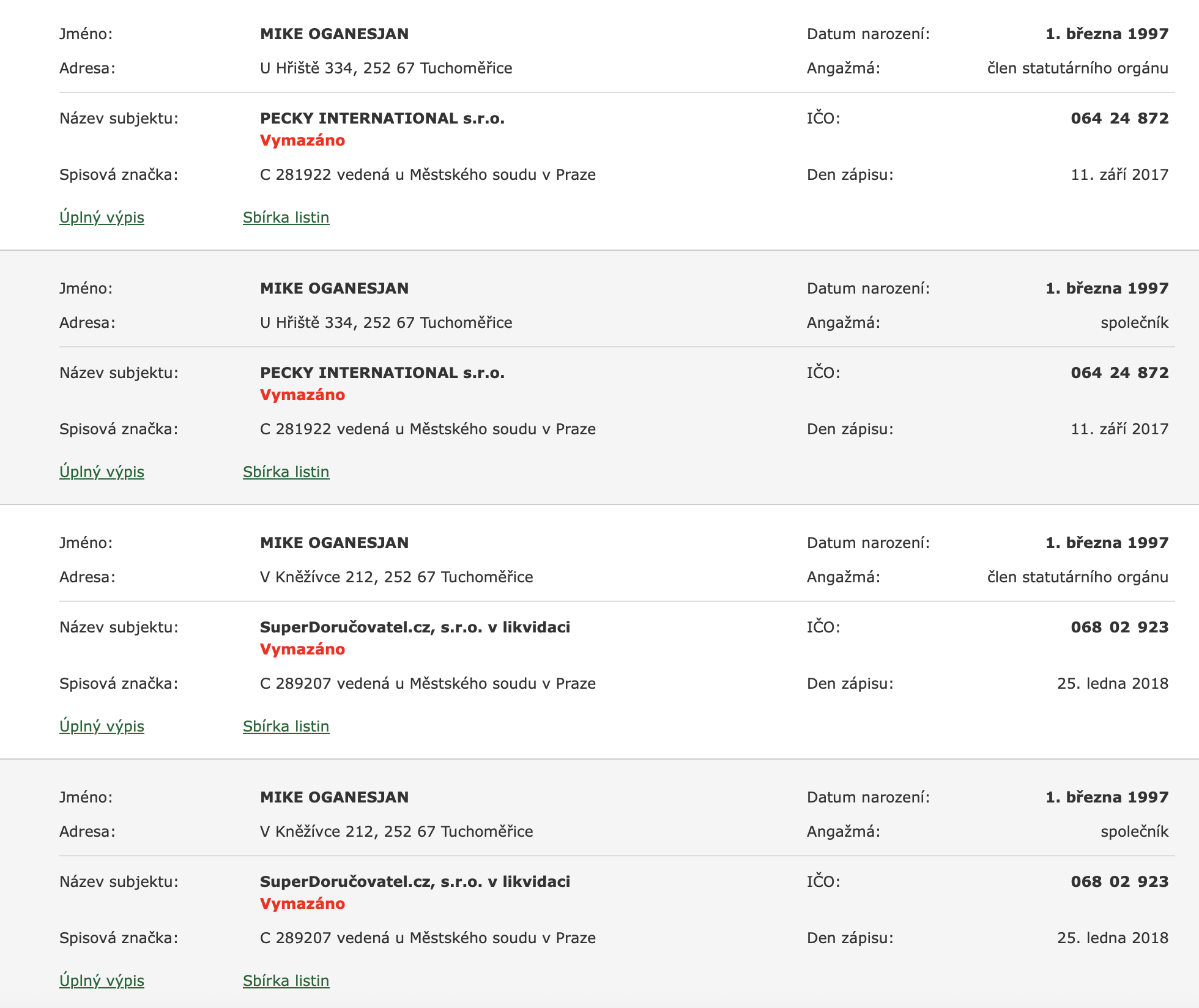Click red Vymazáno status in PECKY společník record
Viewport: 1199px width, 1008px height.
click(x=302, y=395)
